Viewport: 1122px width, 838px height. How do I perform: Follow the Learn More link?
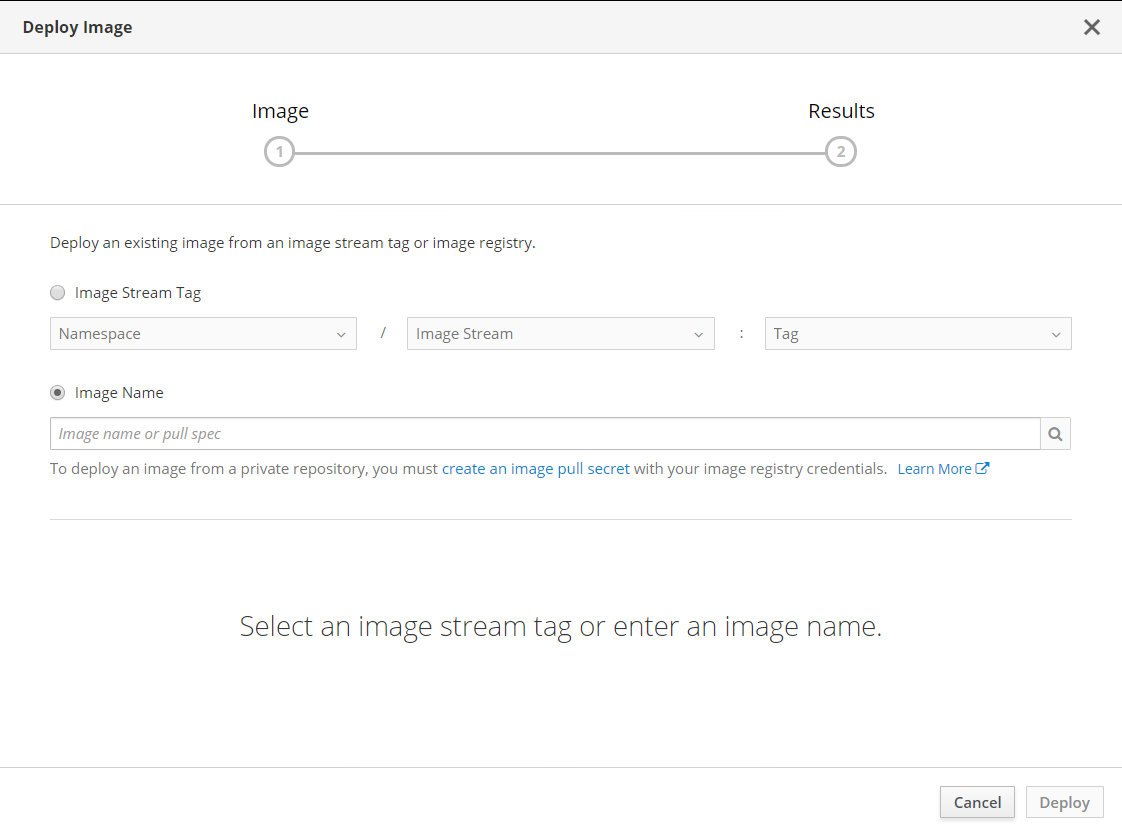(934, 468)
